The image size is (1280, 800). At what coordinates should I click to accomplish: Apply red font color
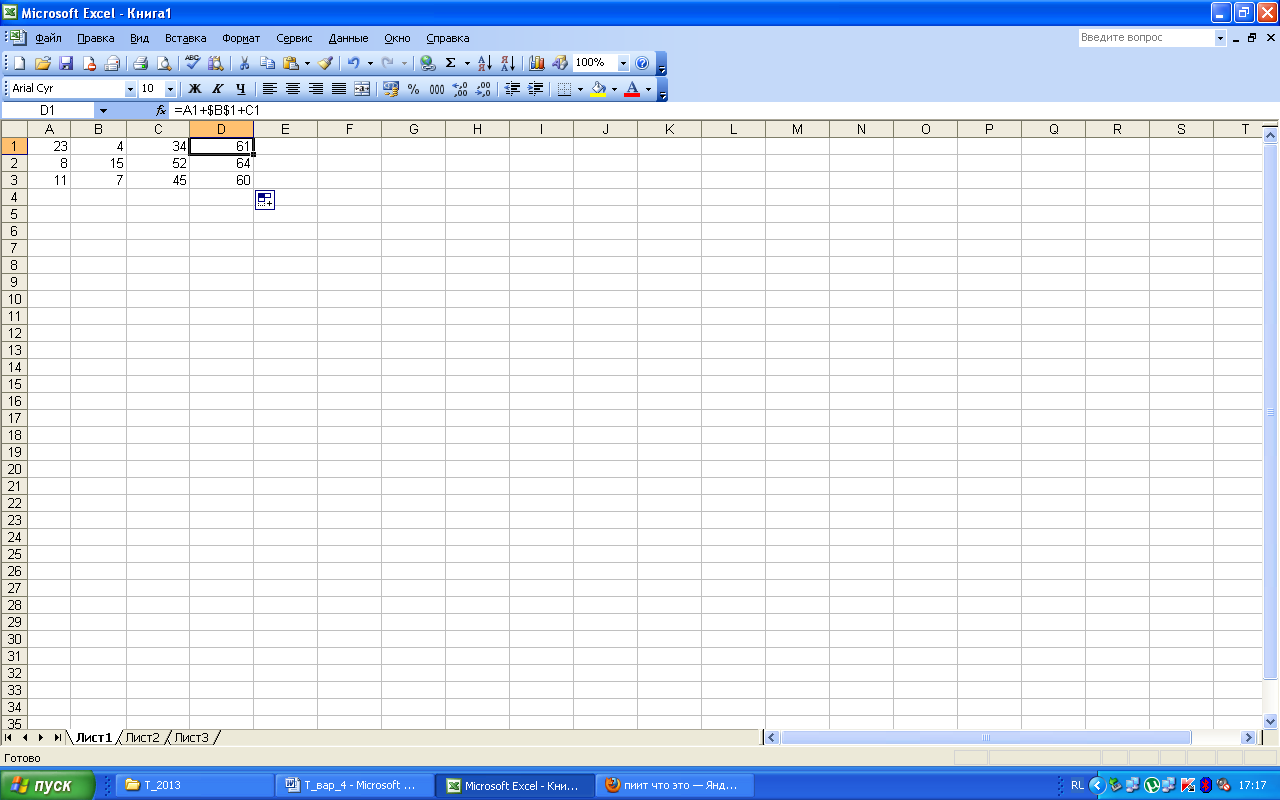point(632,89)
